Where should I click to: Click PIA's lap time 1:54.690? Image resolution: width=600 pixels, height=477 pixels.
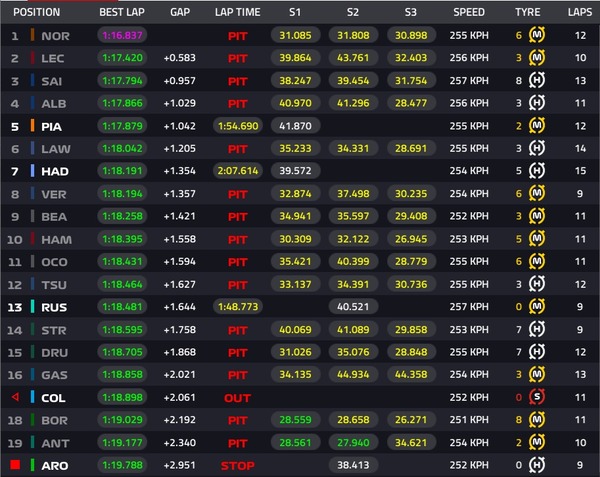coord(237,126)
